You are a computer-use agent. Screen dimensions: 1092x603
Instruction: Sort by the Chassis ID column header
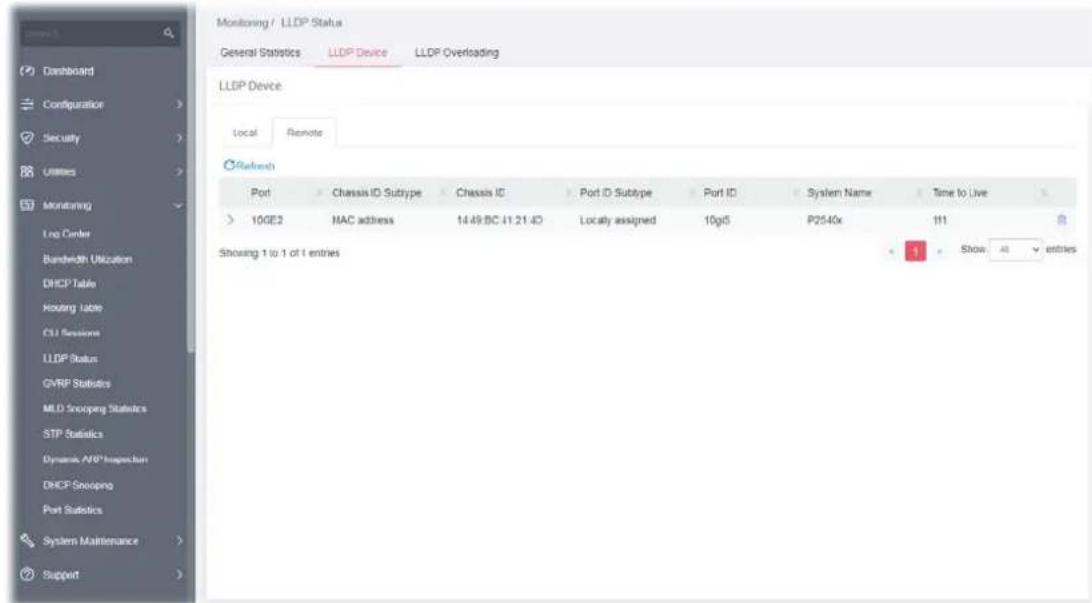481,193
